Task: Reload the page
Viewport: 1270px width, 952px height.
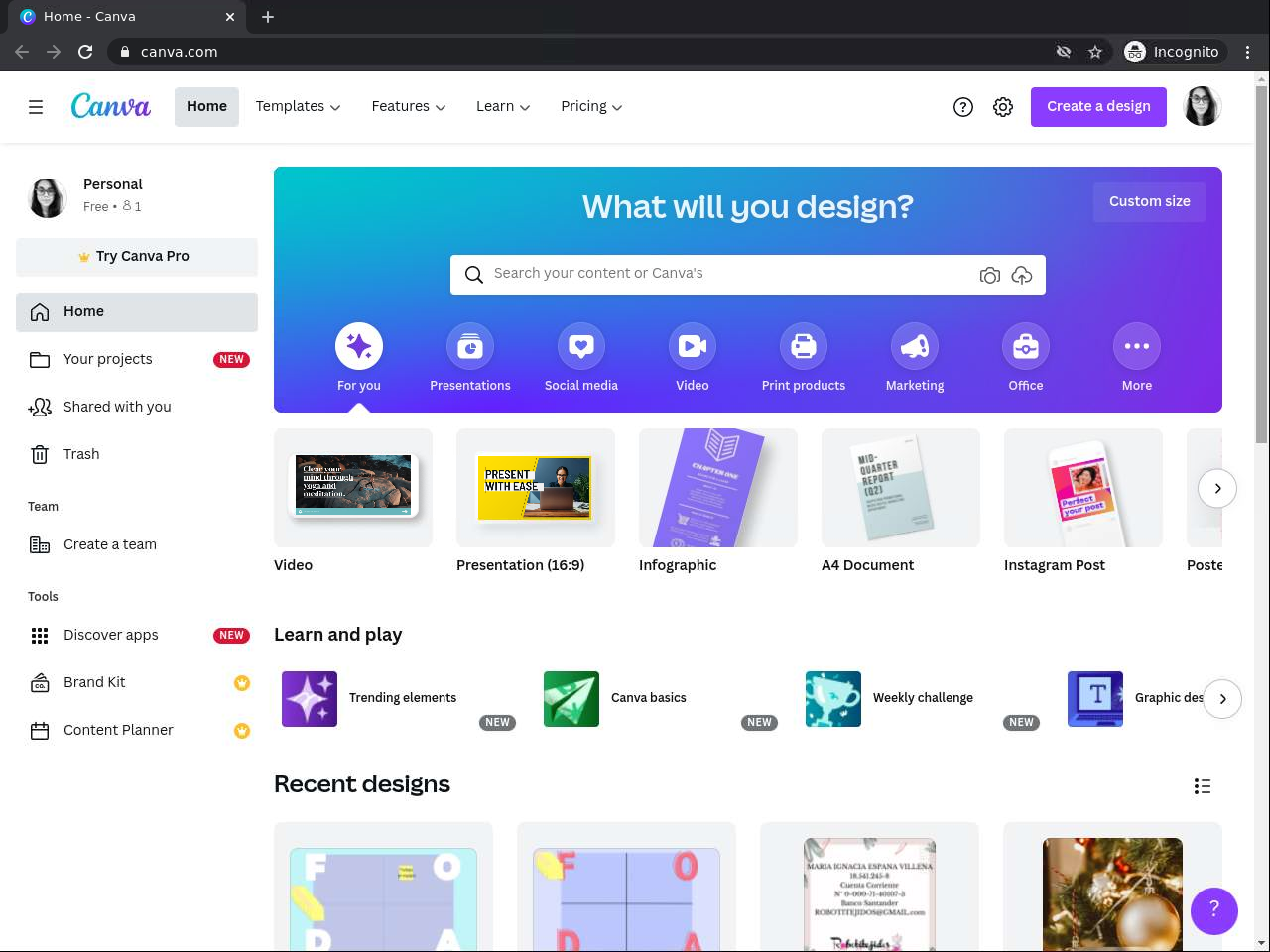Action: pos(85,52)
